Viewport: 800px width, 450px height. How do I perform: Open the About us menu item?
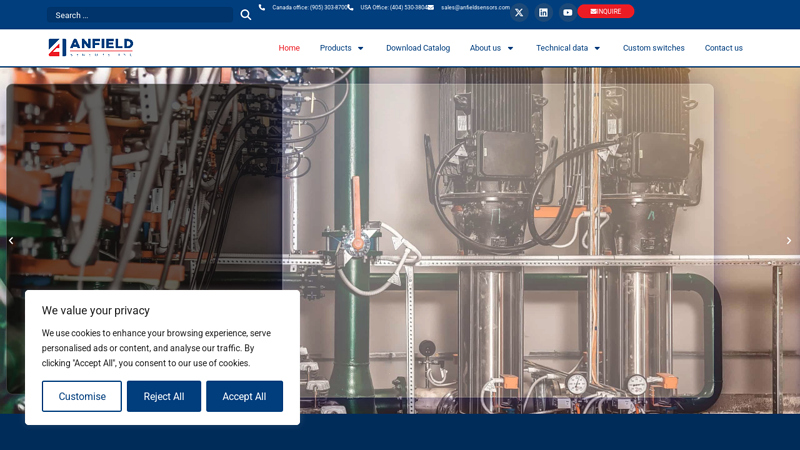(x=485, y=48)
